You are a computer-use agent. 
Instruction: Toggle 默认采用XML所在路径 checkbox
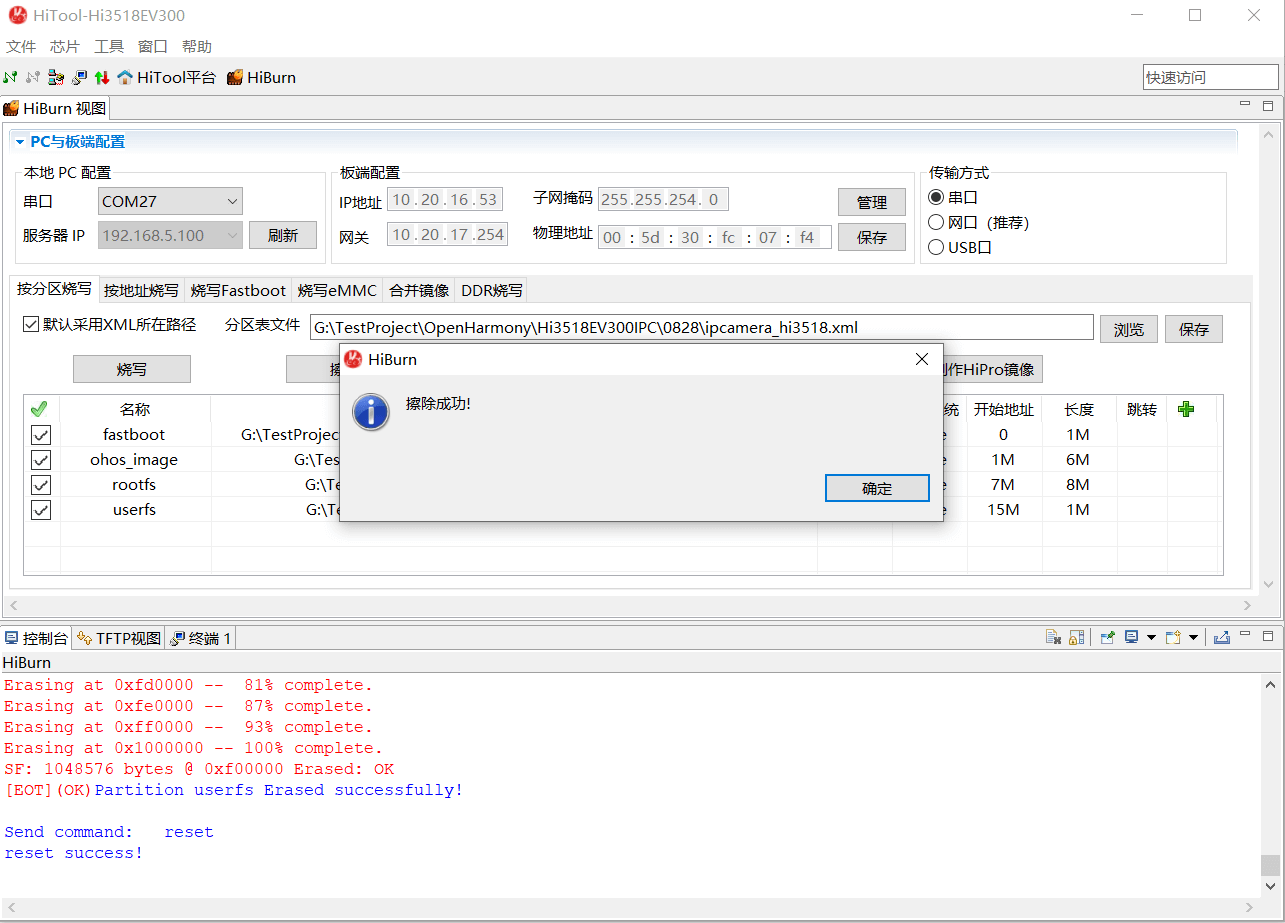pyautogui.click(x=31, y=324)
